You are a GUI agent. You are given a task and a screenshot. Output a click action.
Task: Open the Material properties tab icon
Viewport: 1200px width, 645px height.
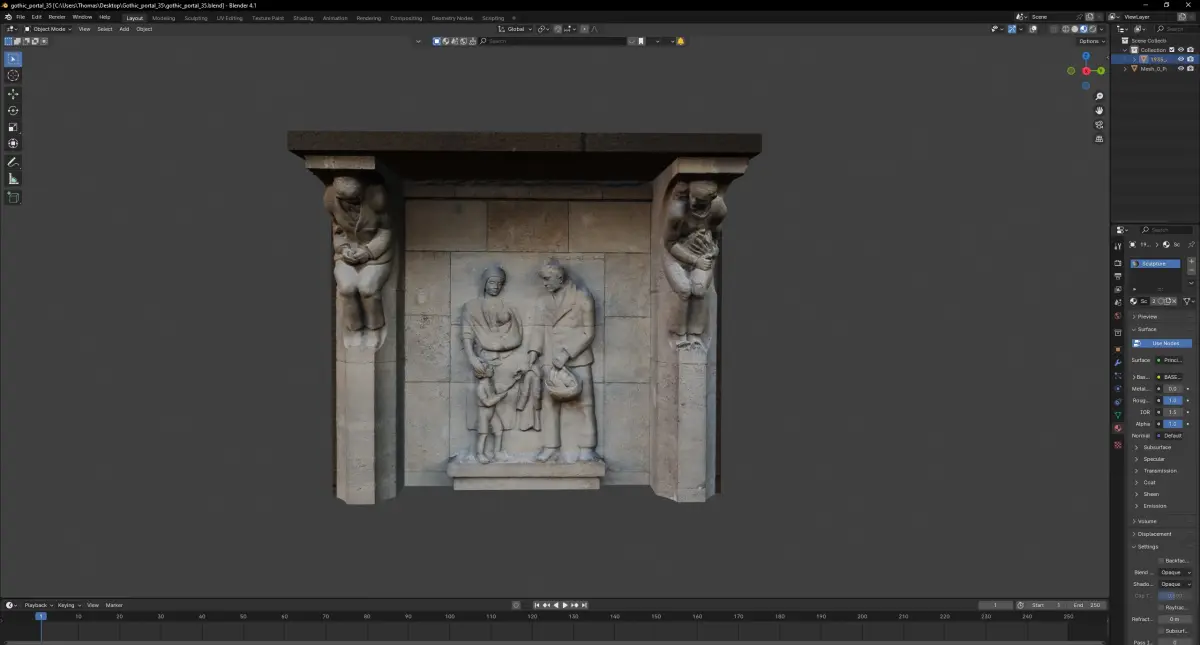(1118, 428)
